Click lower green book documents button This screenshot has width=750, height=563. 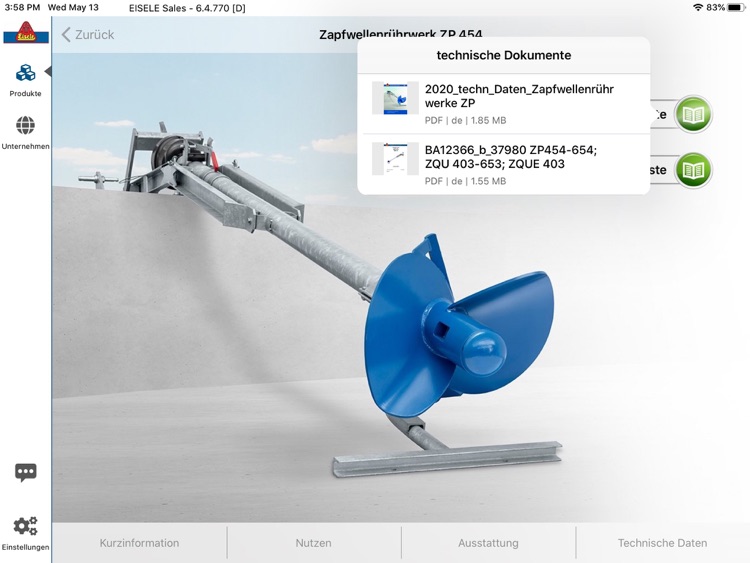click(693, 170)
